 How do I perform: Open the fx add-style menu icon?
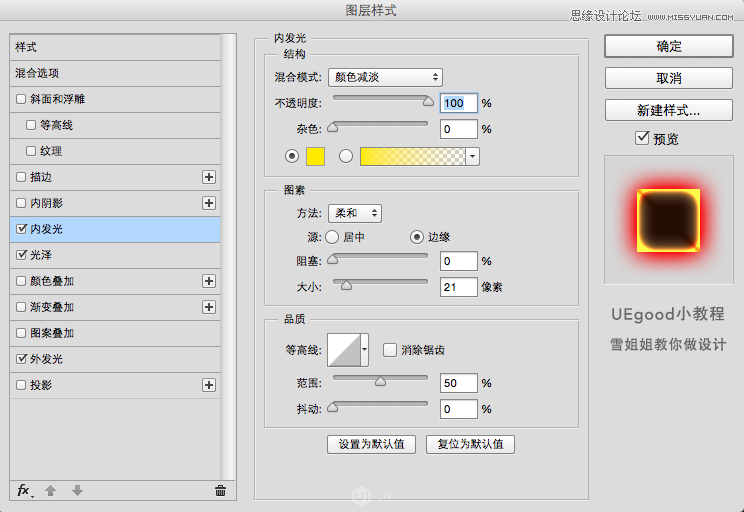point(24,491)
